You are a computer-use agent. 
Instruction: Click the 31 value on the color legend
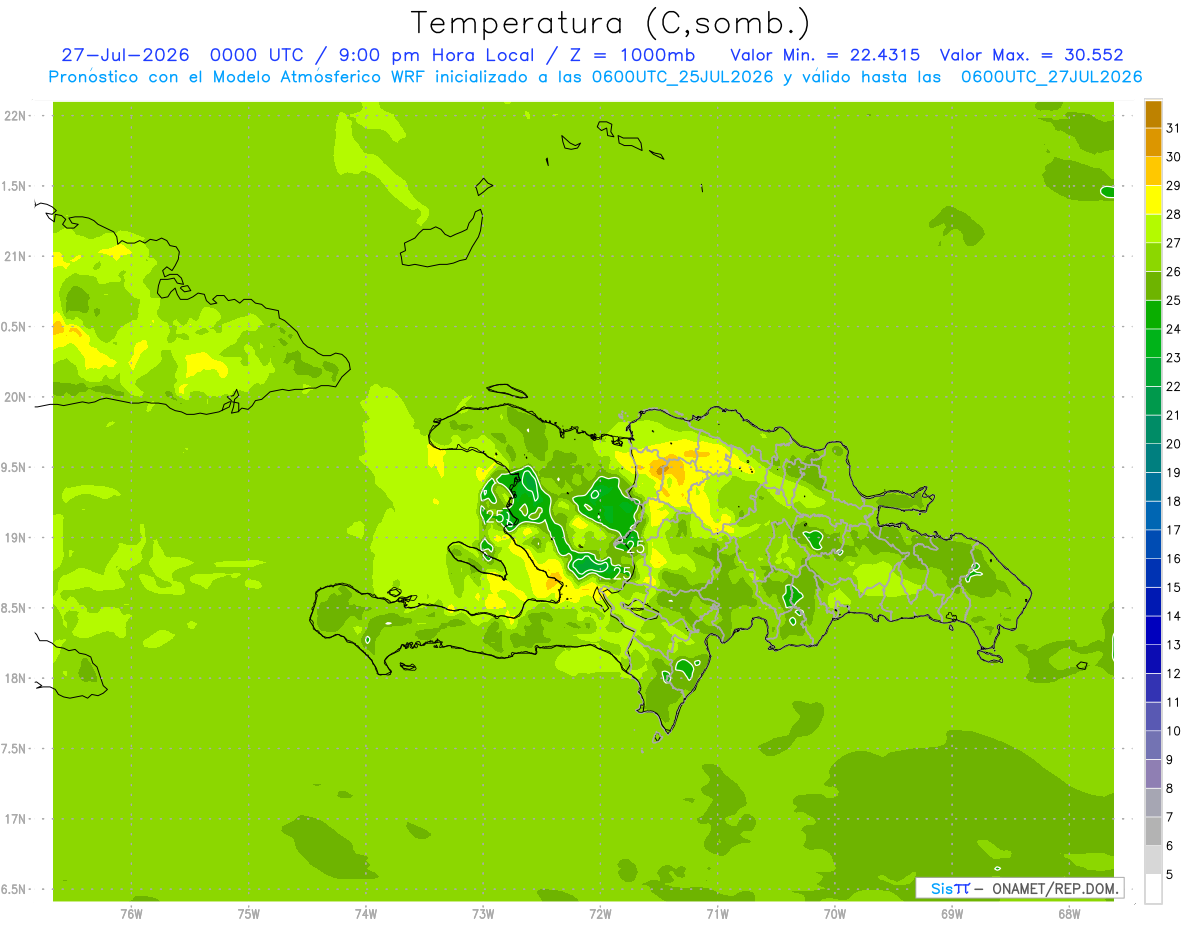pos(1173,127)
